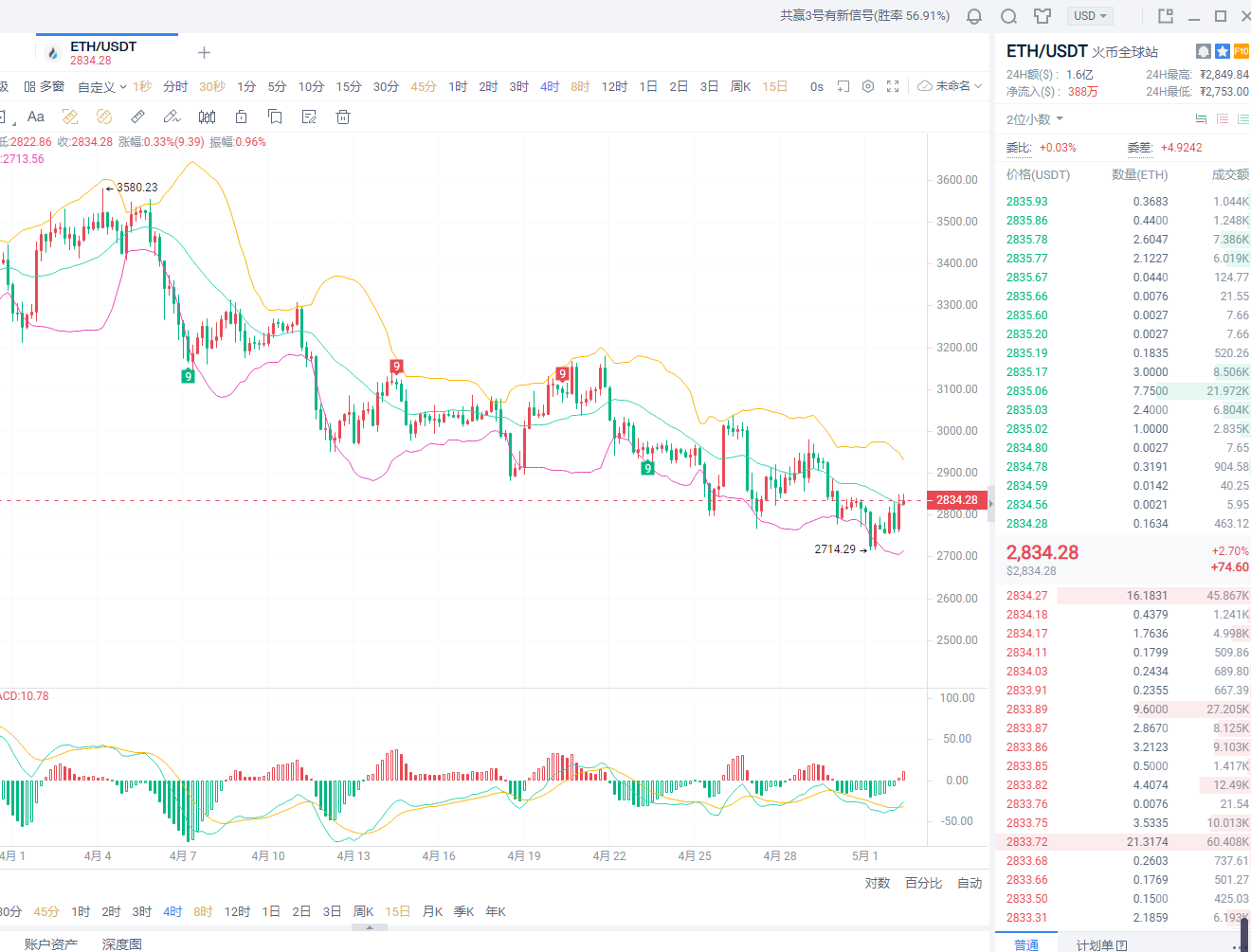Select 年K in the bottom interval bar
This screenshot has height=952, width=1251.
[x=495, y=911]
